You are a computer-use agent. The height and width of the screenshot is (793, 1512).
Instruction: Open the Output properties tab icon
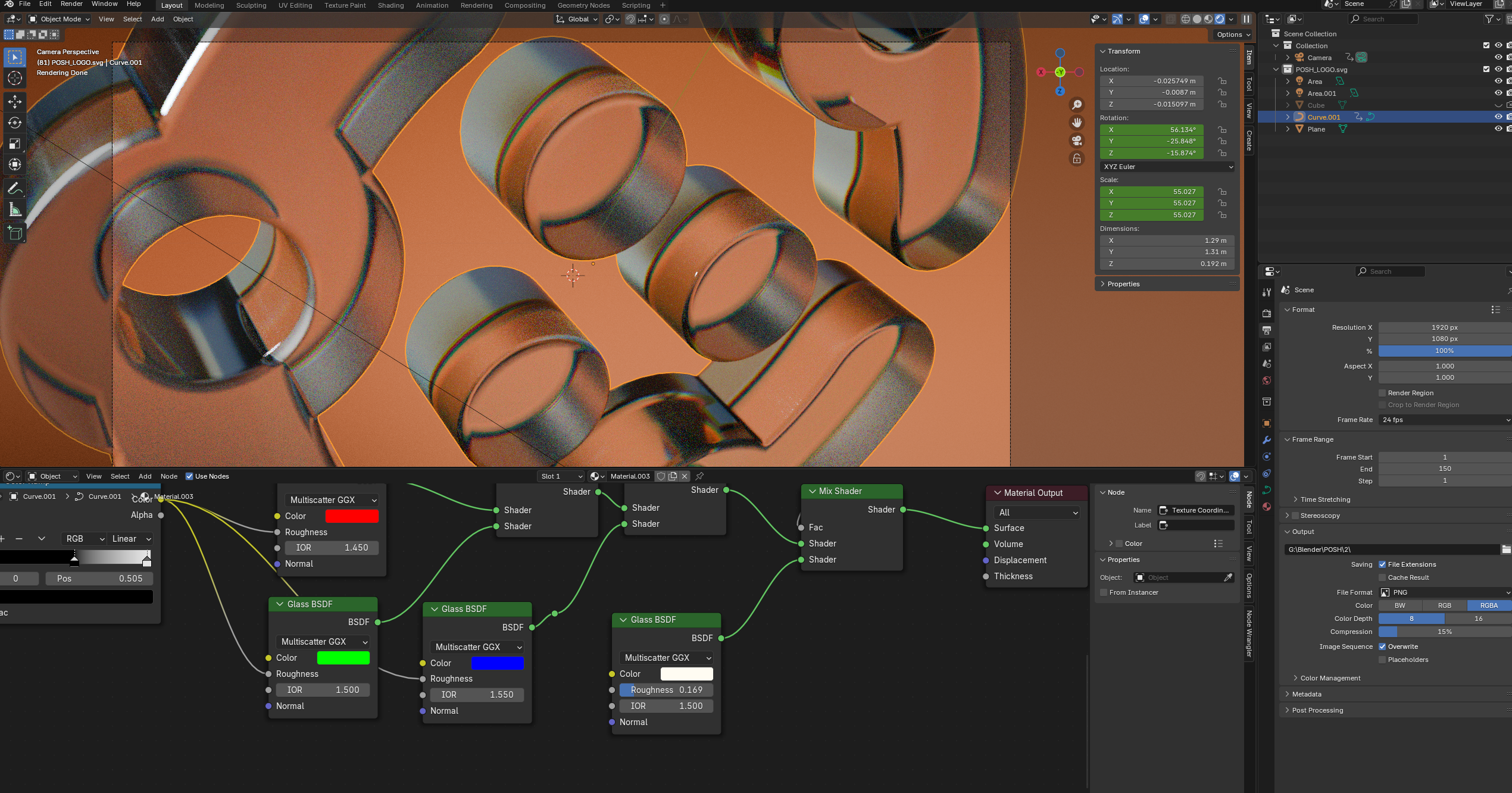1267,330
